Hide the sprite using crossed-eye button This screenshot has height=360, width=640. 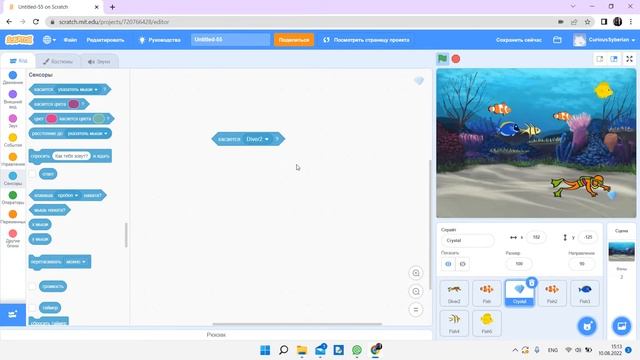click(x=462, y=264)
